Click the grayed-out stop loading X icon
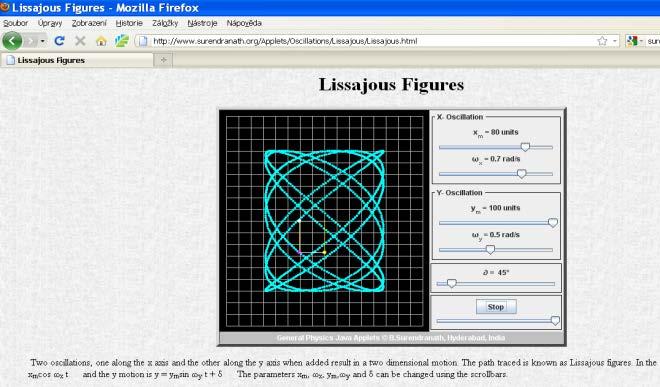Screen dimensions: 660x387 tap(80, 41)
